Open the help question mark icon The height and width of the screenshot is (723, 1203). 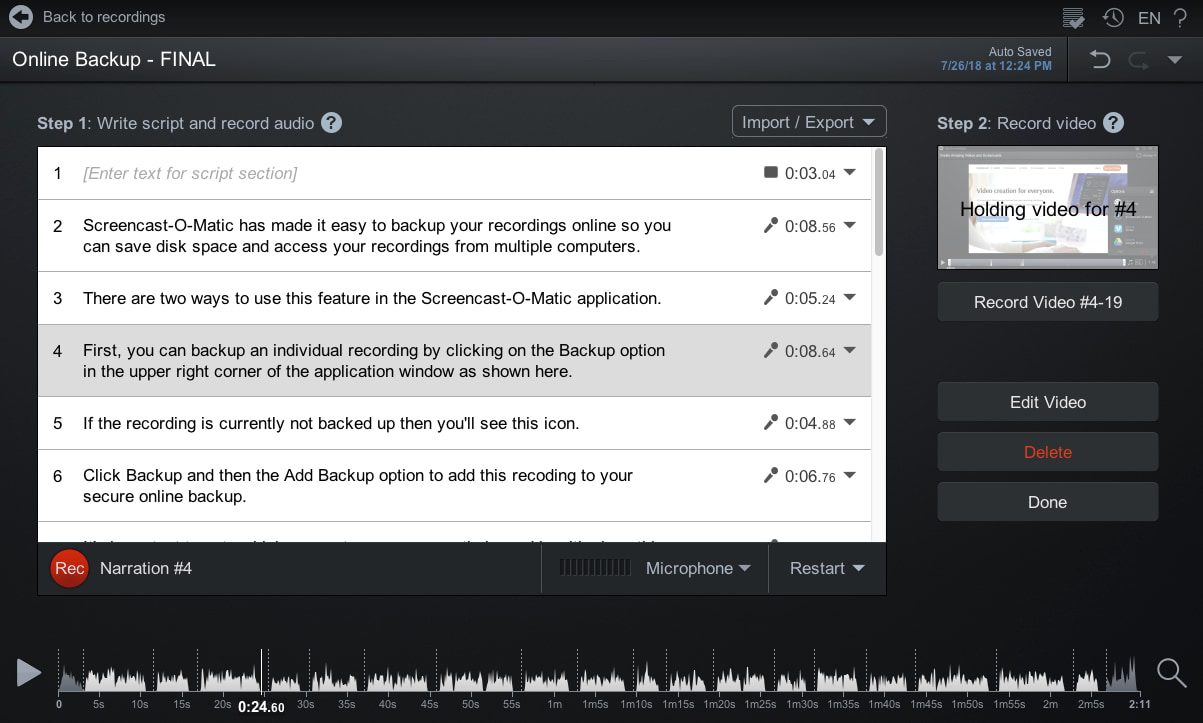1183,17
